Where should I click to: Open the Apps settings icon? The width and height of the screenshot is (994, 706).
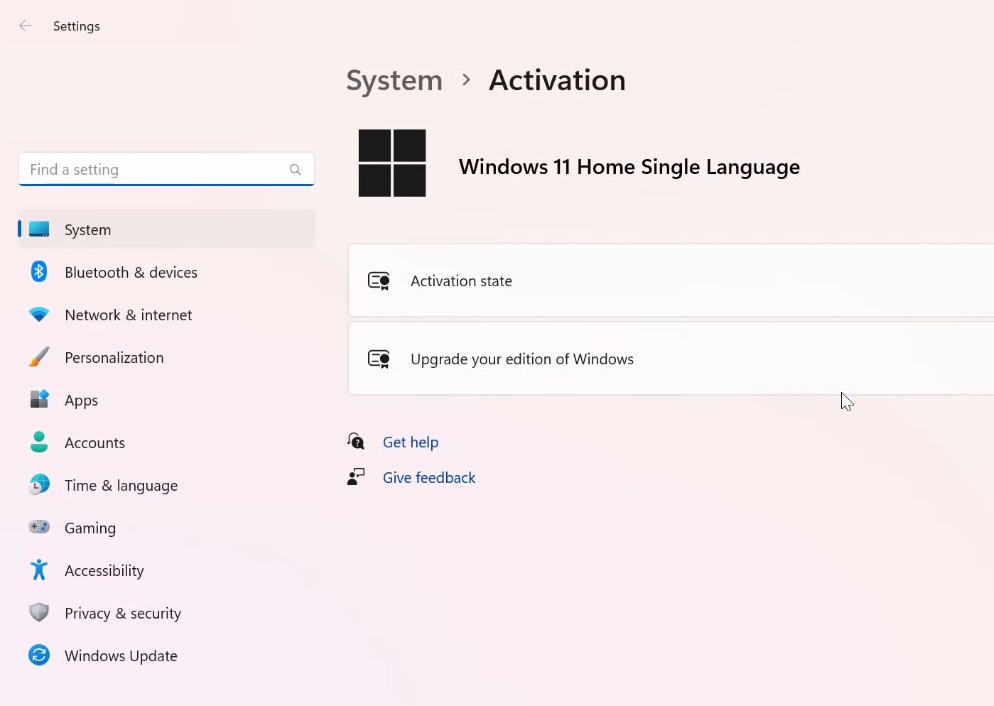38,400
